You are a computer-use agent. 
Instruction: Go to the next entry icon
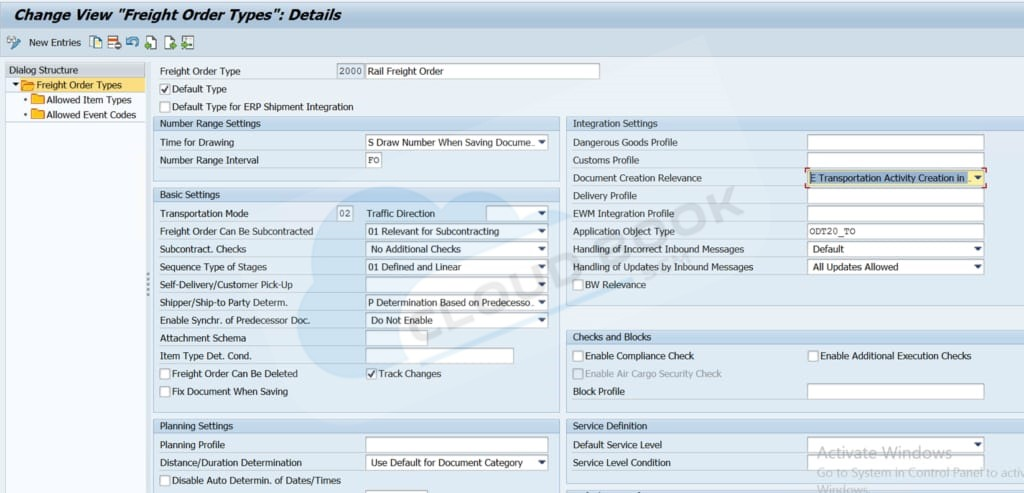[x=170, y=43]
